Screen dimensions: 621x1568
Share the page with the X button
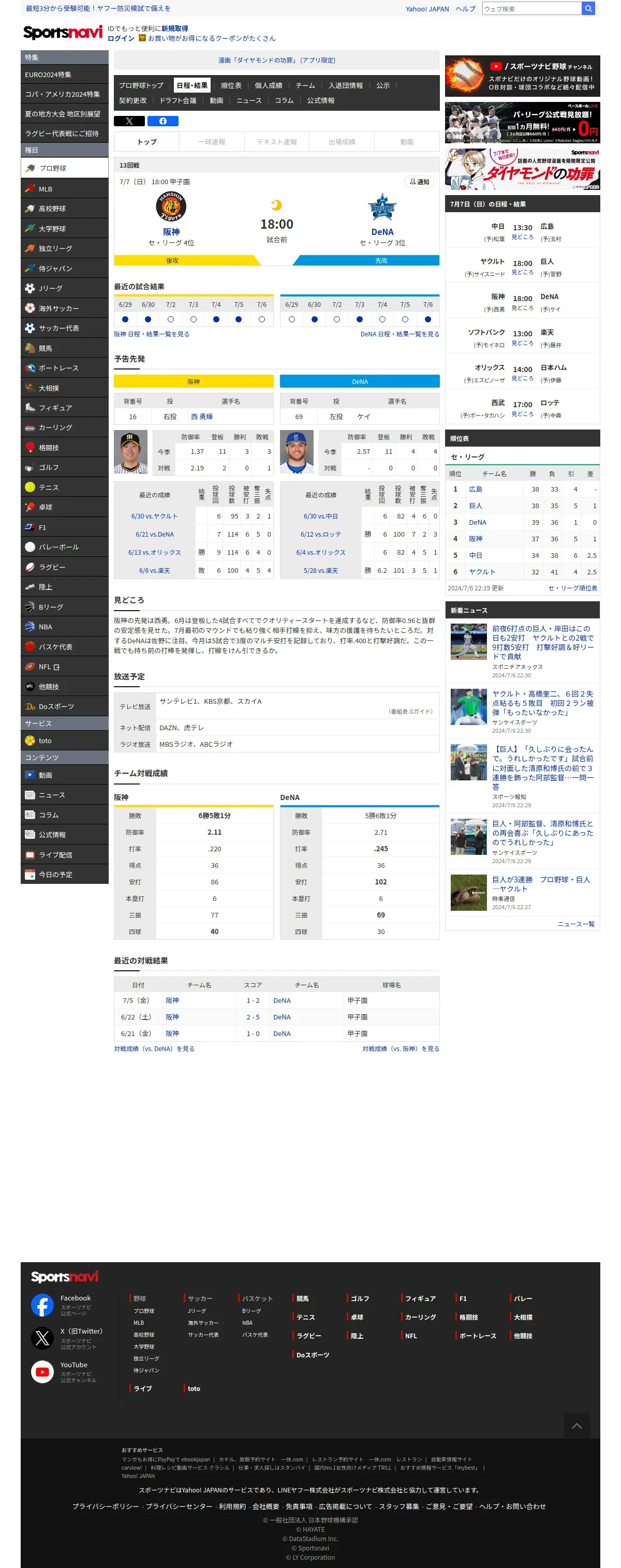coord(129,121)
